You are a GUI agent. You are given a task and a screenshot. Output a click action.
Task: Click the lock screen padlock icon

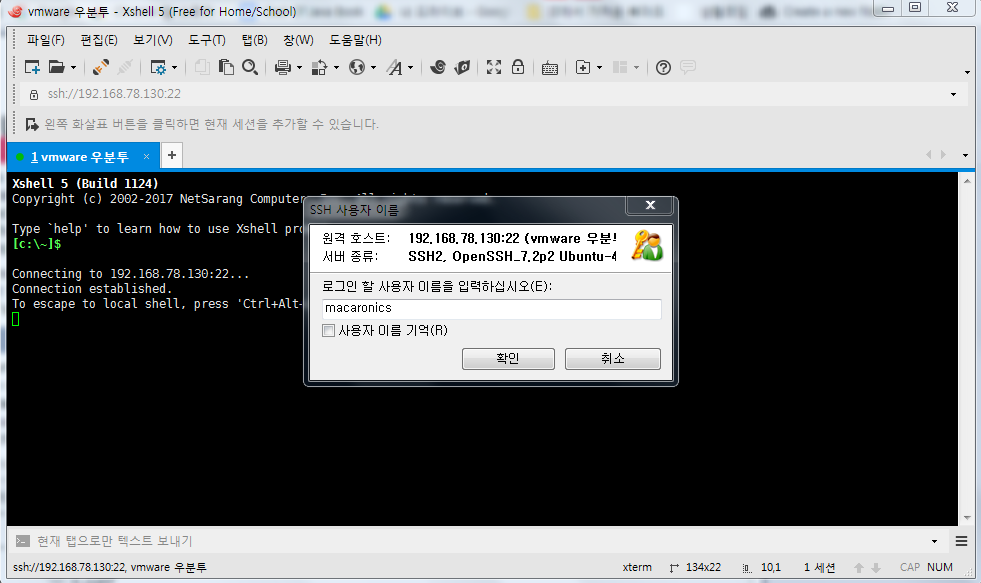click(x=518, y=67)
